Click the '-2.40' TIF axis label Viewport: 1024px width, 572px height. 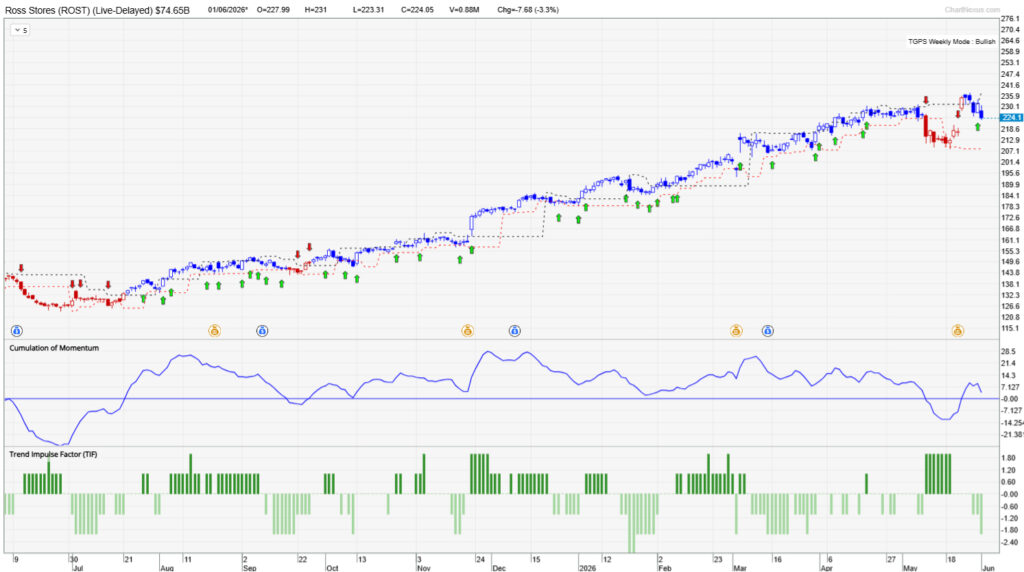(1009, 543)
